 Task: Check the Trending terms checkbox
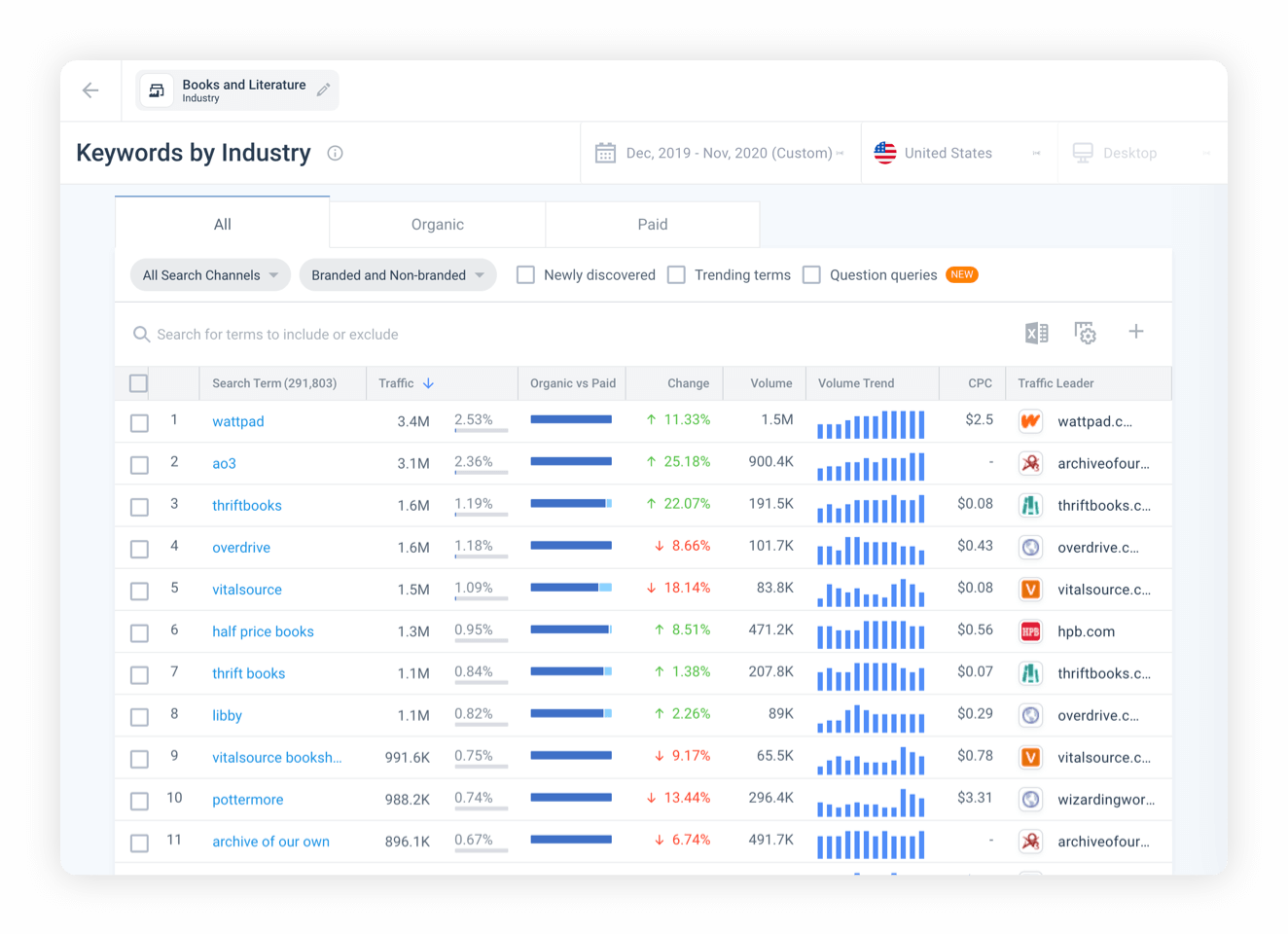click(676, 274)
